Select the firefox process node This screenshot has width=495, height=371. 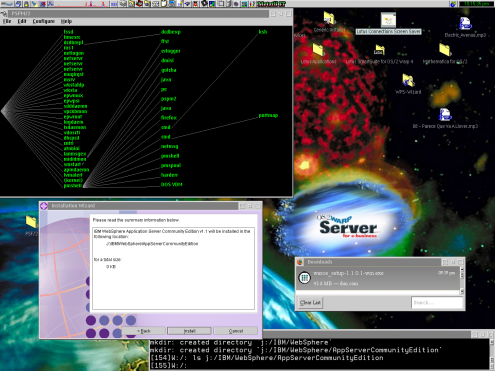[x=169, y=118]
